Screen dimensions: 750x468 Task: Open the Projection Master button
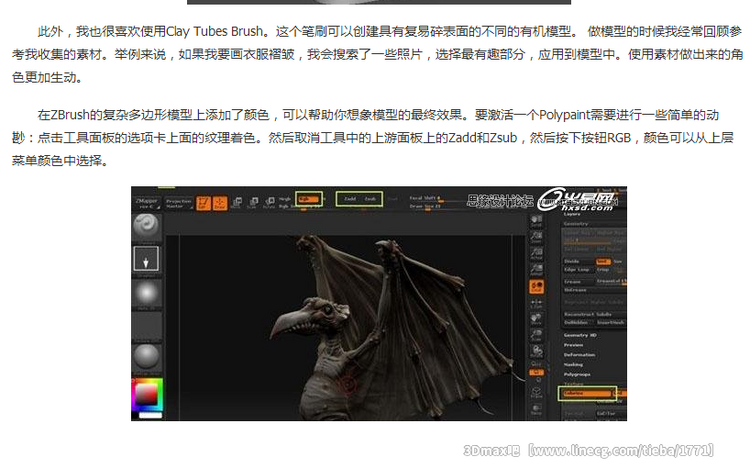pyautogui.click(x=178, y=203)
